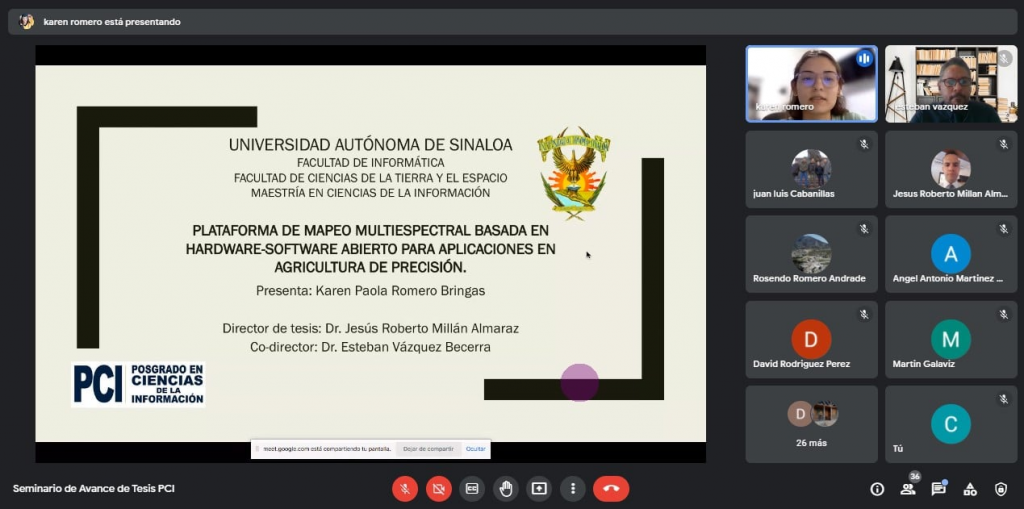Click the shared presentation slide

pos(370,254)
